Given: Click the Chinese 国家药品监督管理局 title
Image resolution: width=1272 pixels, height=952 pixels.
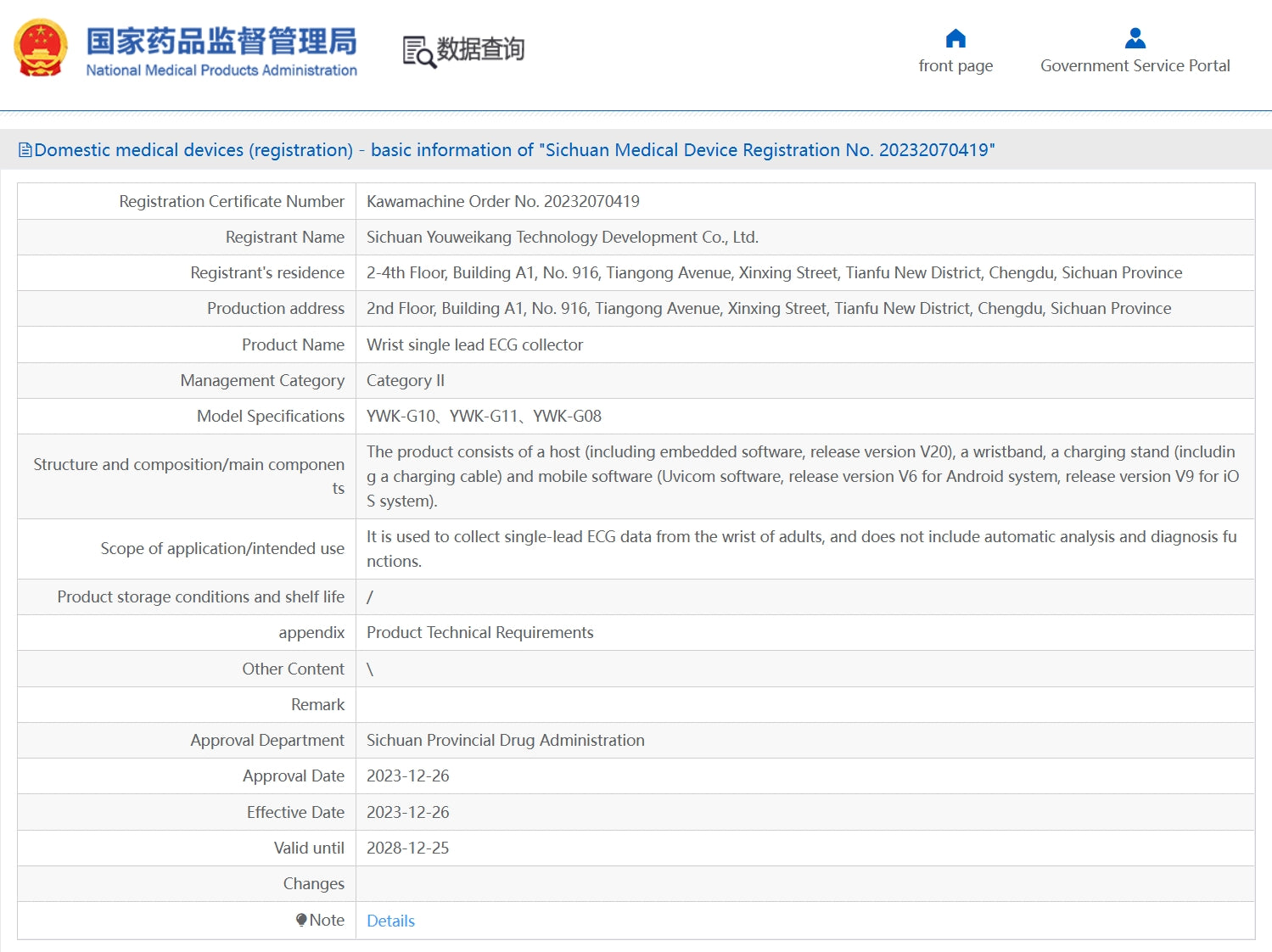Looking at the screenshot, I should tap(221, 41).
